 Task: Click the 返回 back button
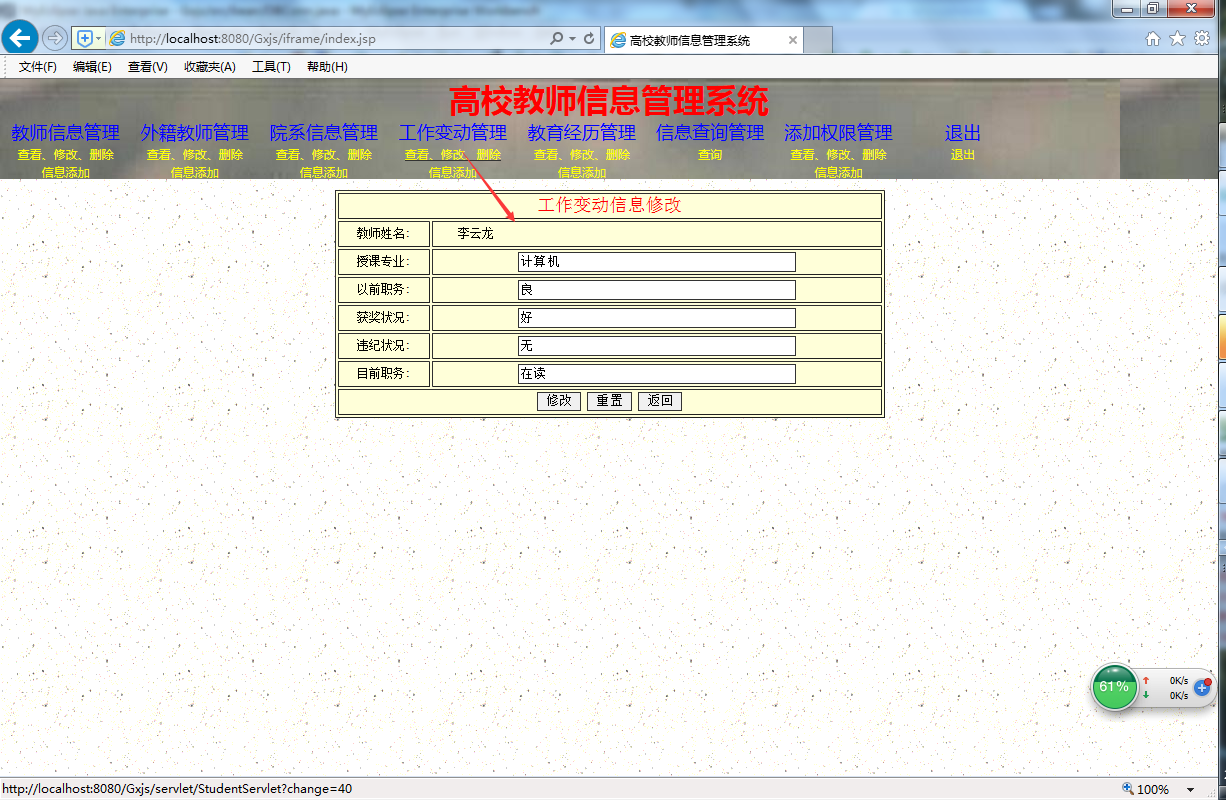tap(660, 401)
